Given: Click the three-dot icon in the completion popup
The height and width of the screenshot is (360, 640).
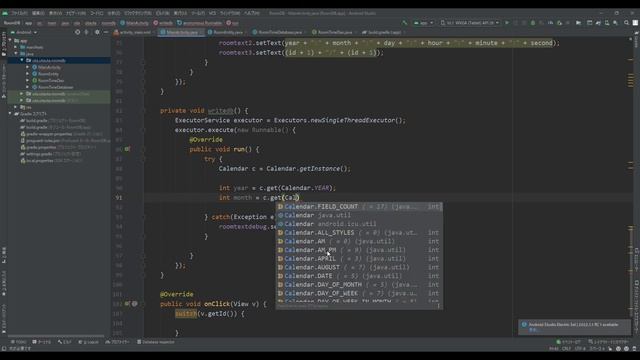Looking at the screenshot, I should 439,306.
